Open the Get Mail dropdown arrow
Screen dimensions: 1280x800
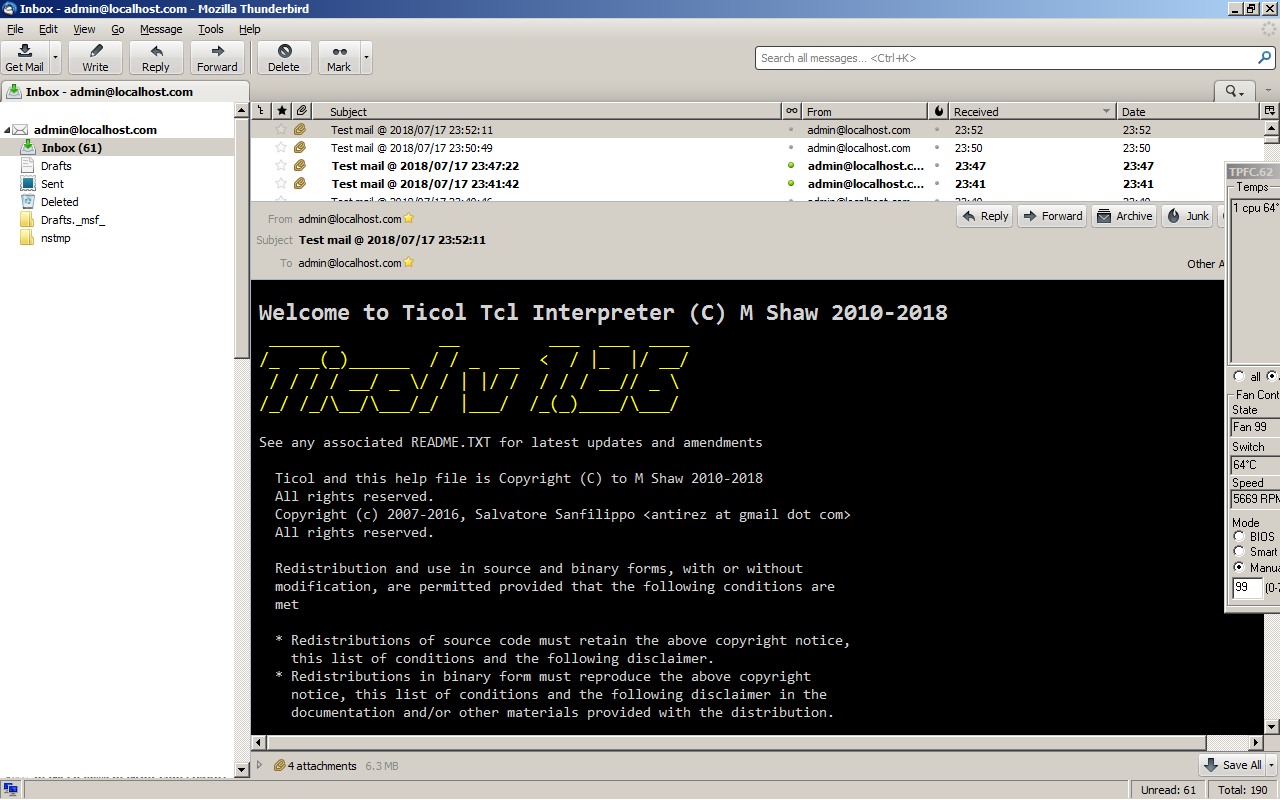55,58
